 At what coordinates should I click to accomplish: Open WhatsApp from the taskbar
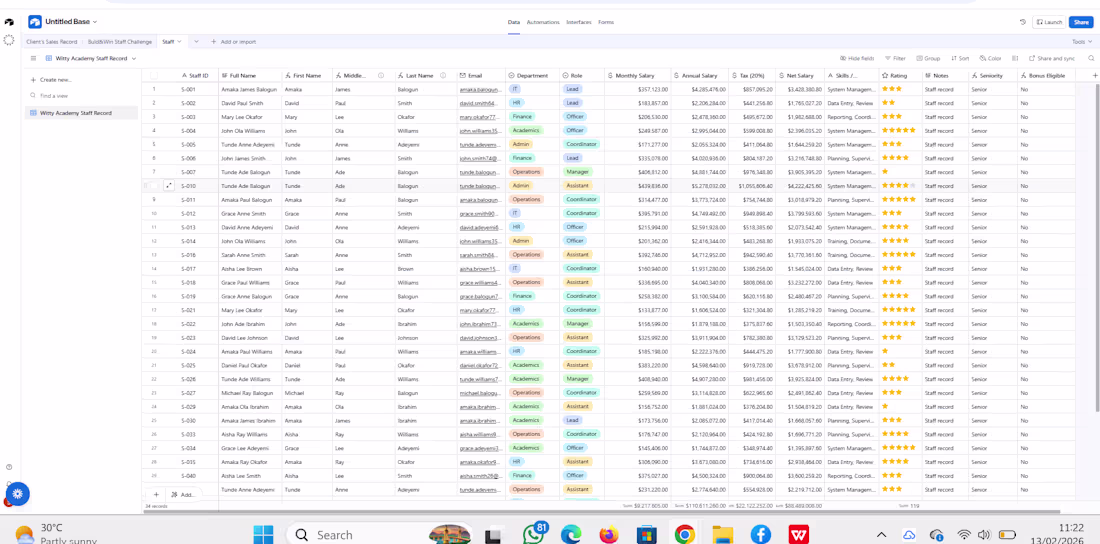point(535,534)
